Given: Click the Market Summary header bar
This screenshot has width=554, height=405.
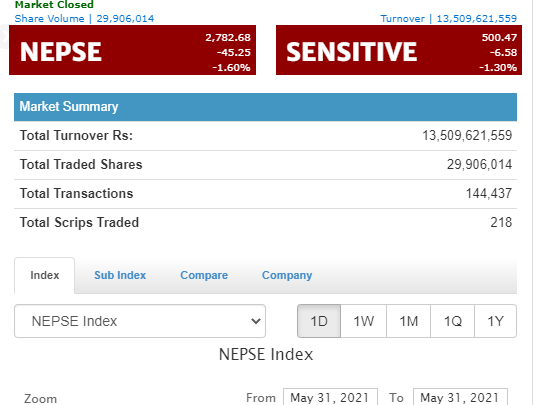Looking at the screenshot, I should (265, 107).
